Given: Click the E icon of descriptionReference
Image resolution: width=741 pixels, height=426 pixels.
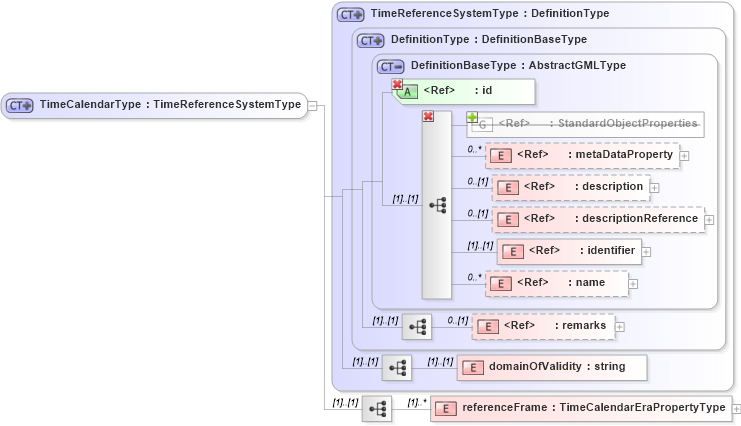Looking at the screenshot, I should tap(508, 220).
